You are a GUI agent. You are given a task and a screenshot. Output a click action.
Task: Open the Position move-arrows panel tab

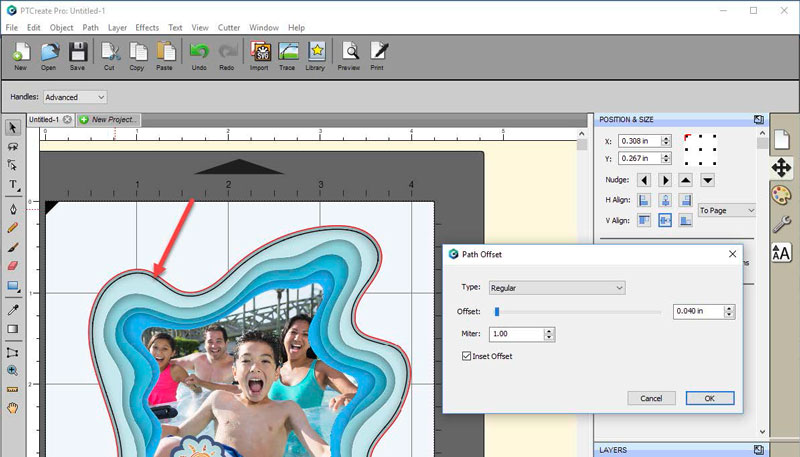pyautogui.click(x=782, y=167)
